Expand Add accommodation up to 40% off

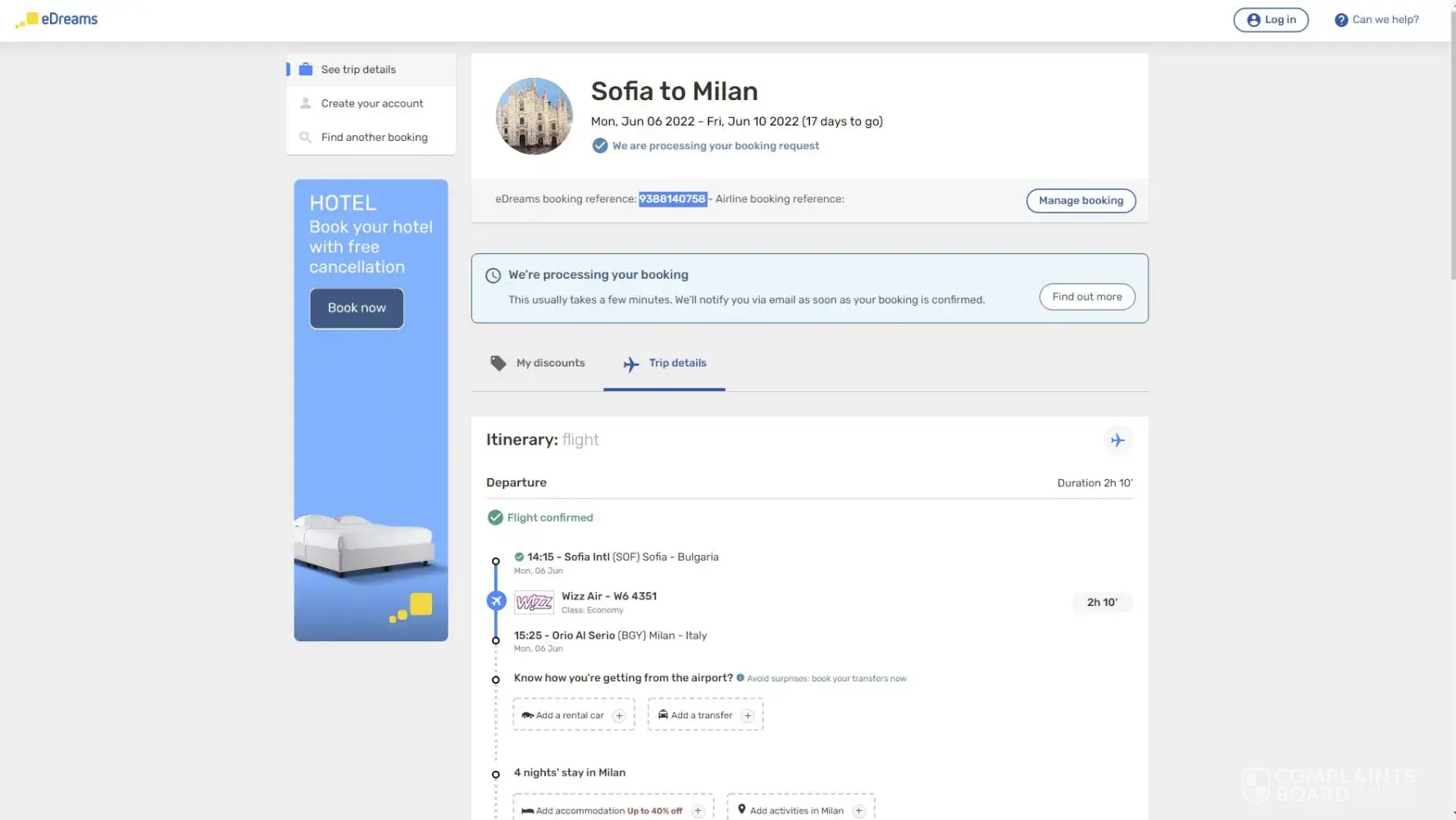612,810
